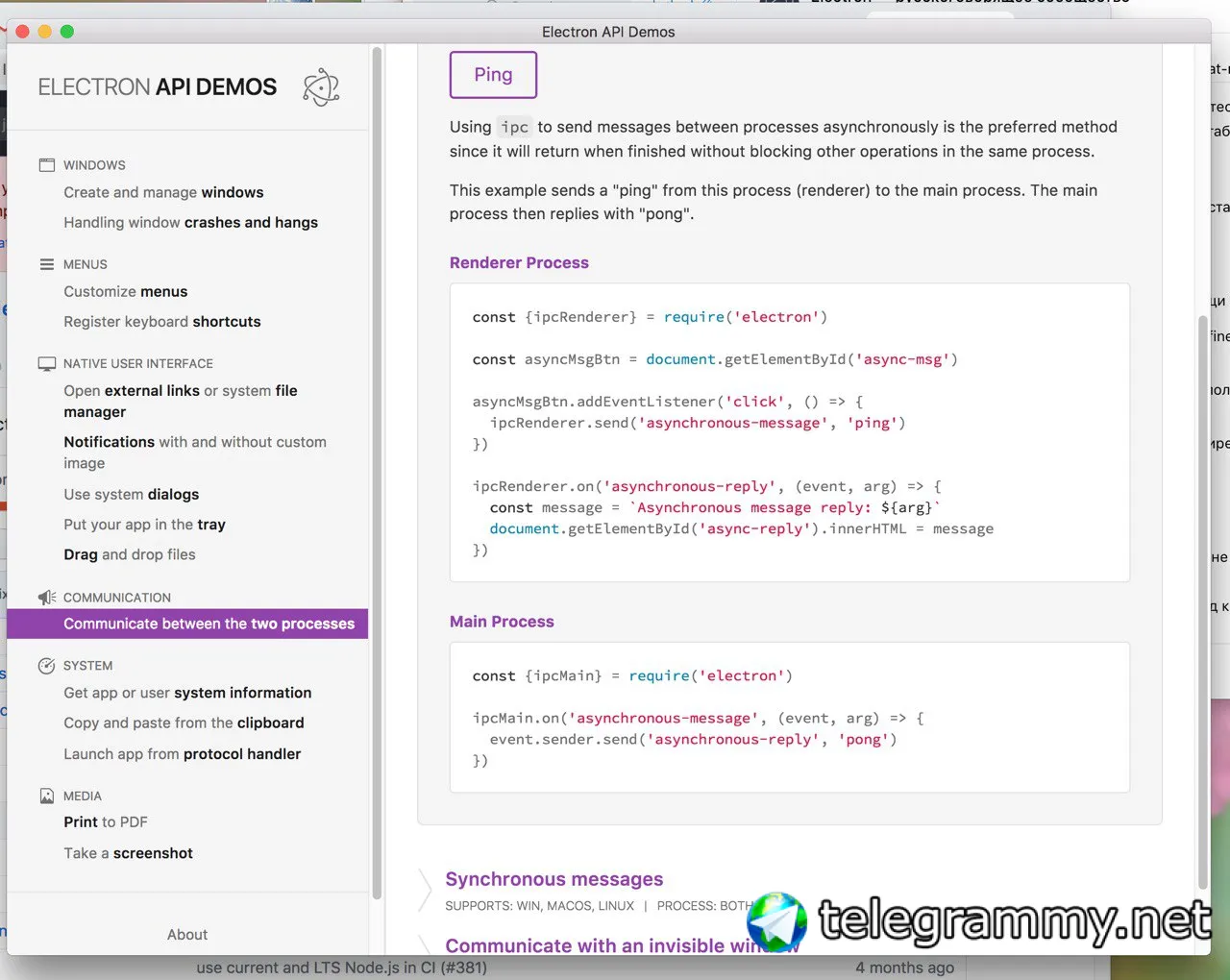The width and height of the screenshot is (1230, 980).
Task: Expand the chevron beside Synchronous messages
Action: pyautogui.click(x=425, y=891)
